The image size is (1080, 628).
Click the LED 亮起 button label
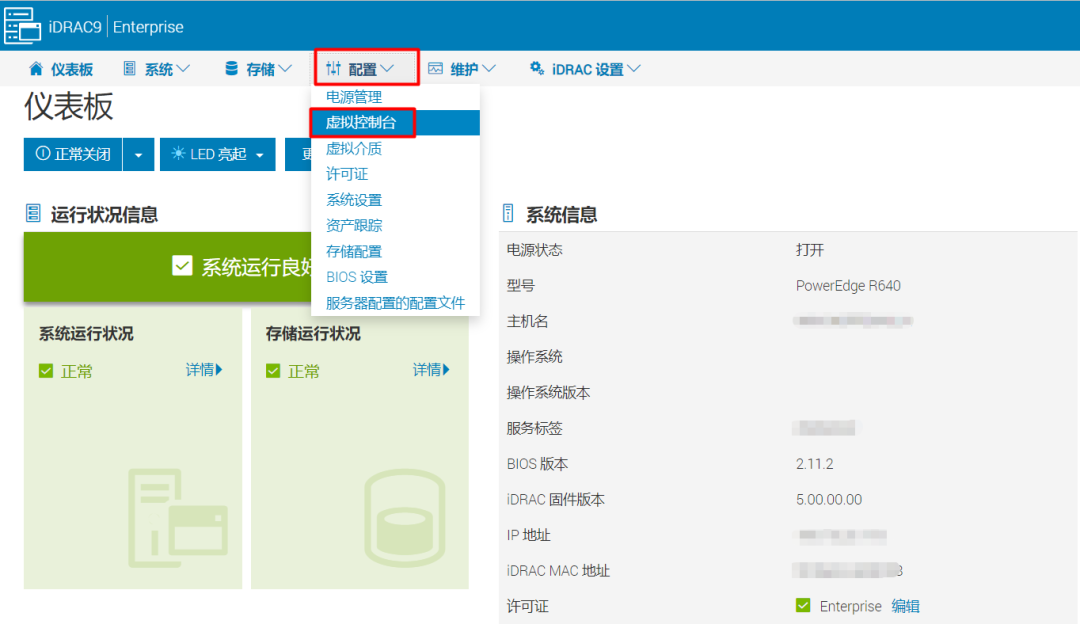coord(218,154)
